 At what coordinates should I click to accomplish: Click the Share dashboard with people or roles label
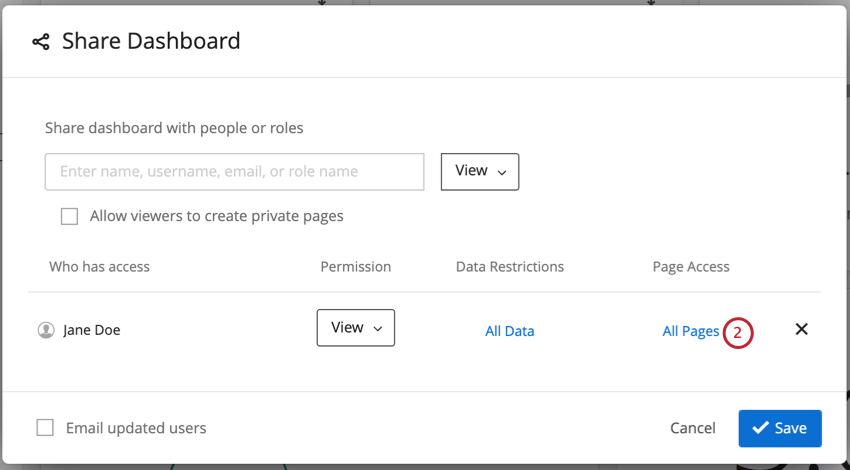[x=174, y=128]
